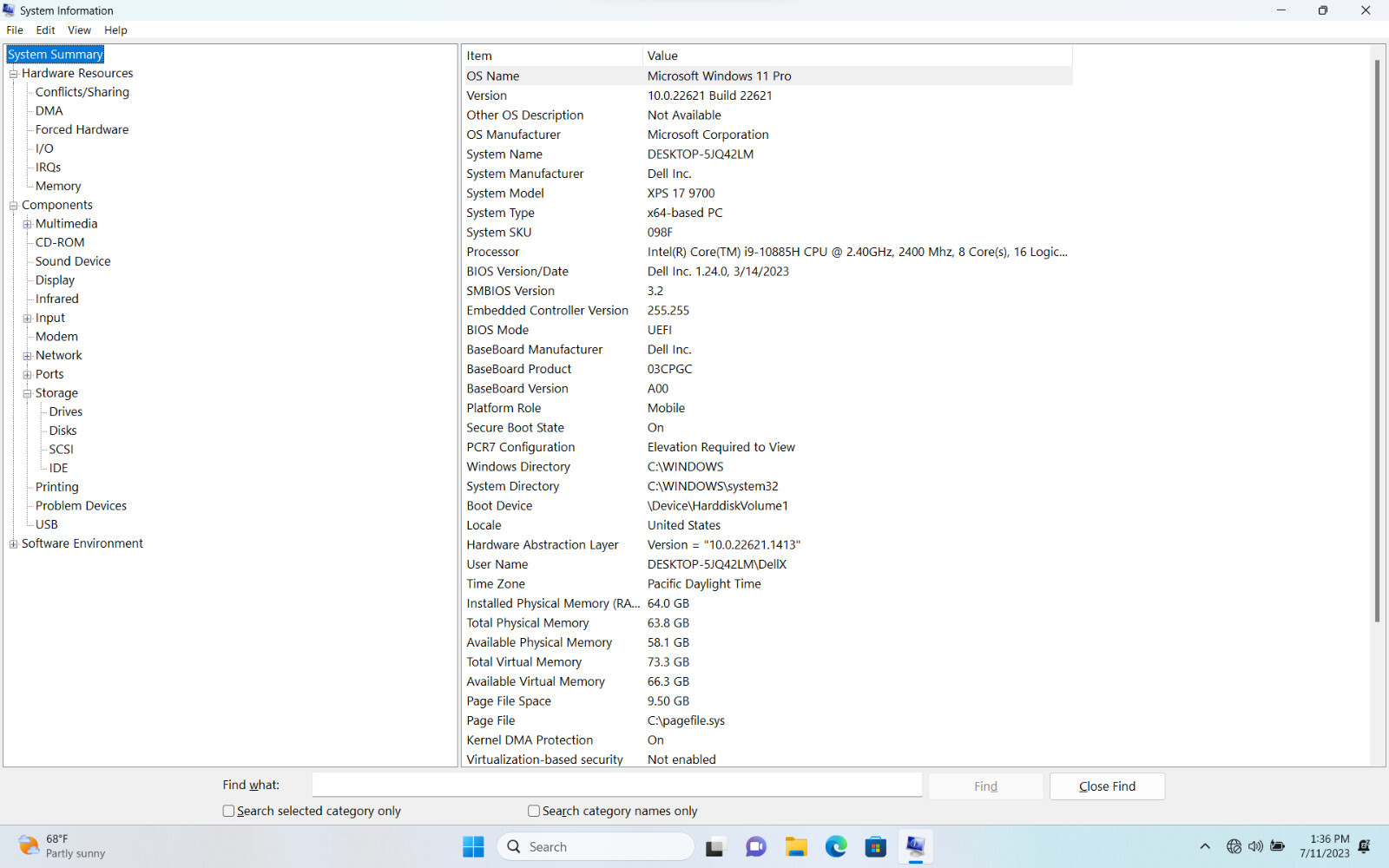
Task: Expand the Network tree node
Action: click(x=28, y=356)
